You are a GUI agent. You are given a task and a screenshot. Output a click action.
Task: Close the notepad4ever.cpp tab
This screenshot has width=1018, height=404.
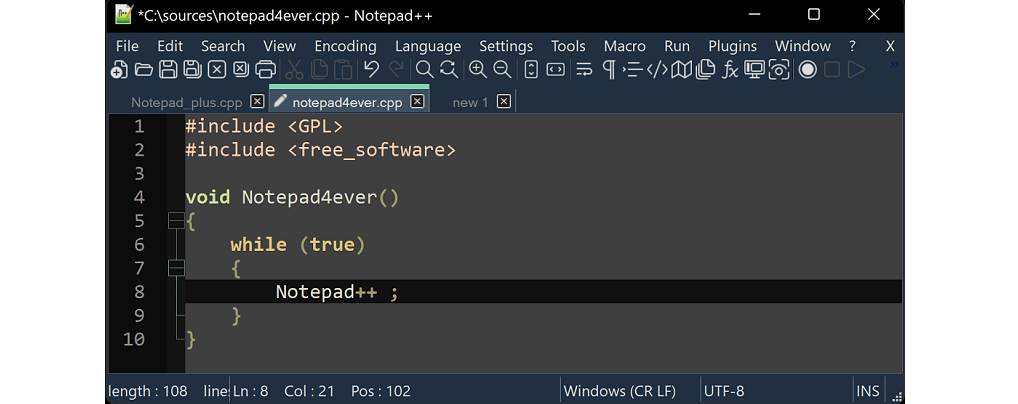click(x=417, y=102)
